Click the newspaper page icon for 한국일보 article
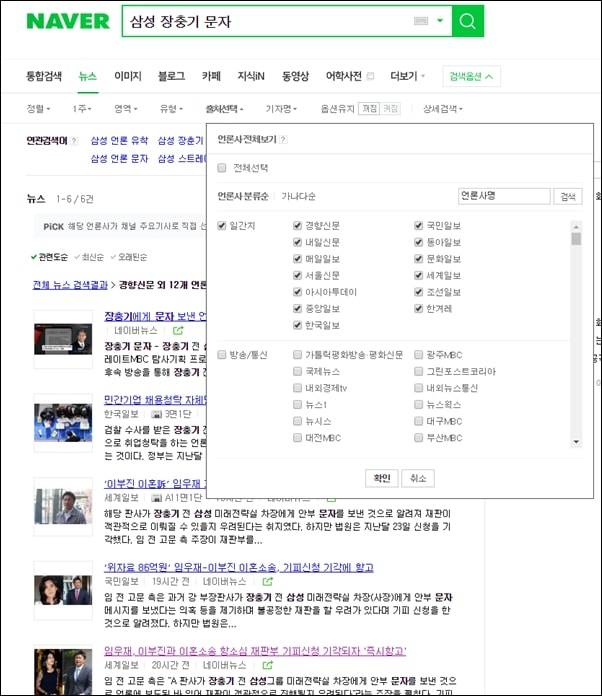The image size is (602, 696). [x=156, y=414]
